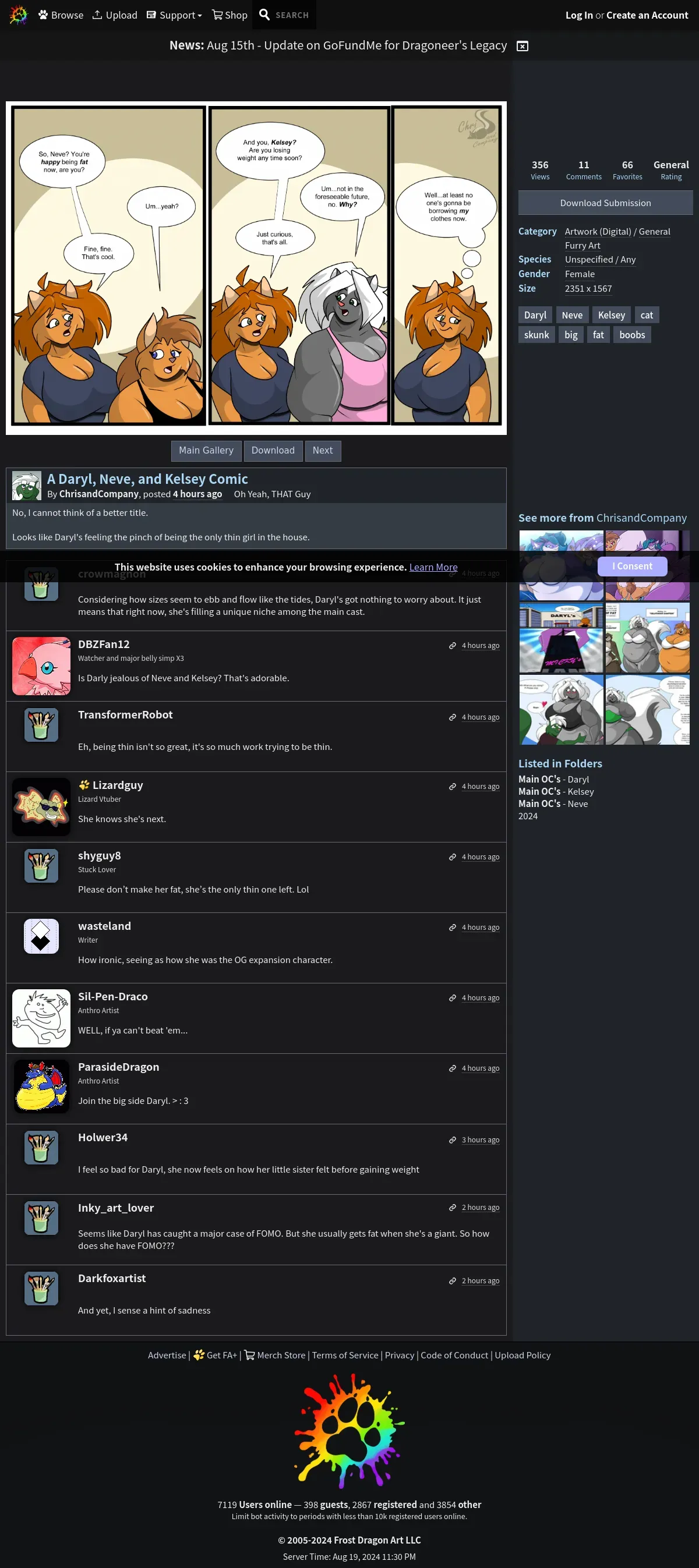Click the Download button below image
Viewport: 699px width, 1568px height.
click(x=273, y=451)
